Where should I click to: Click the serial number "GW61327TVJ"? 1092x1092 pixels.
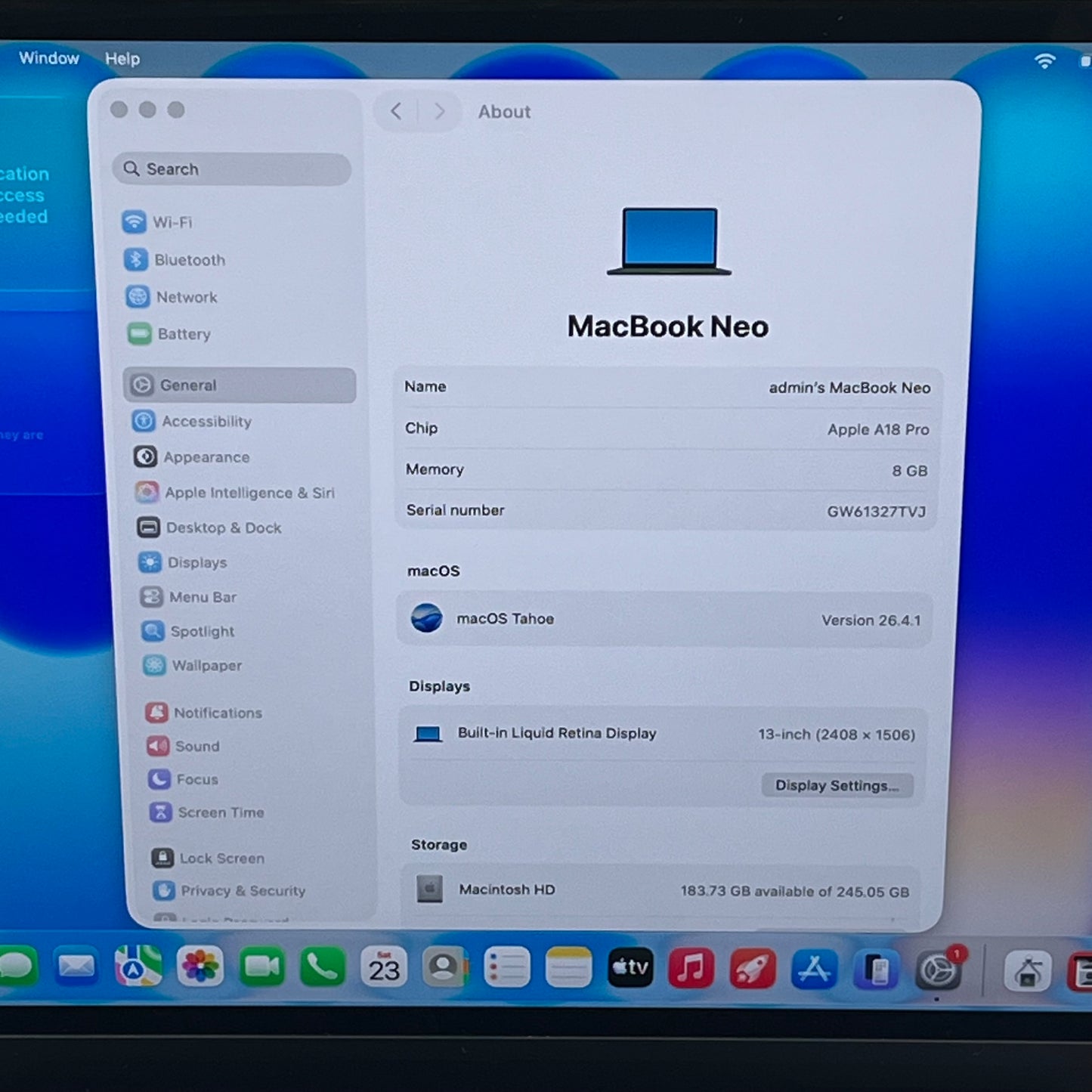pyautogui.click(x=877, y=512)
